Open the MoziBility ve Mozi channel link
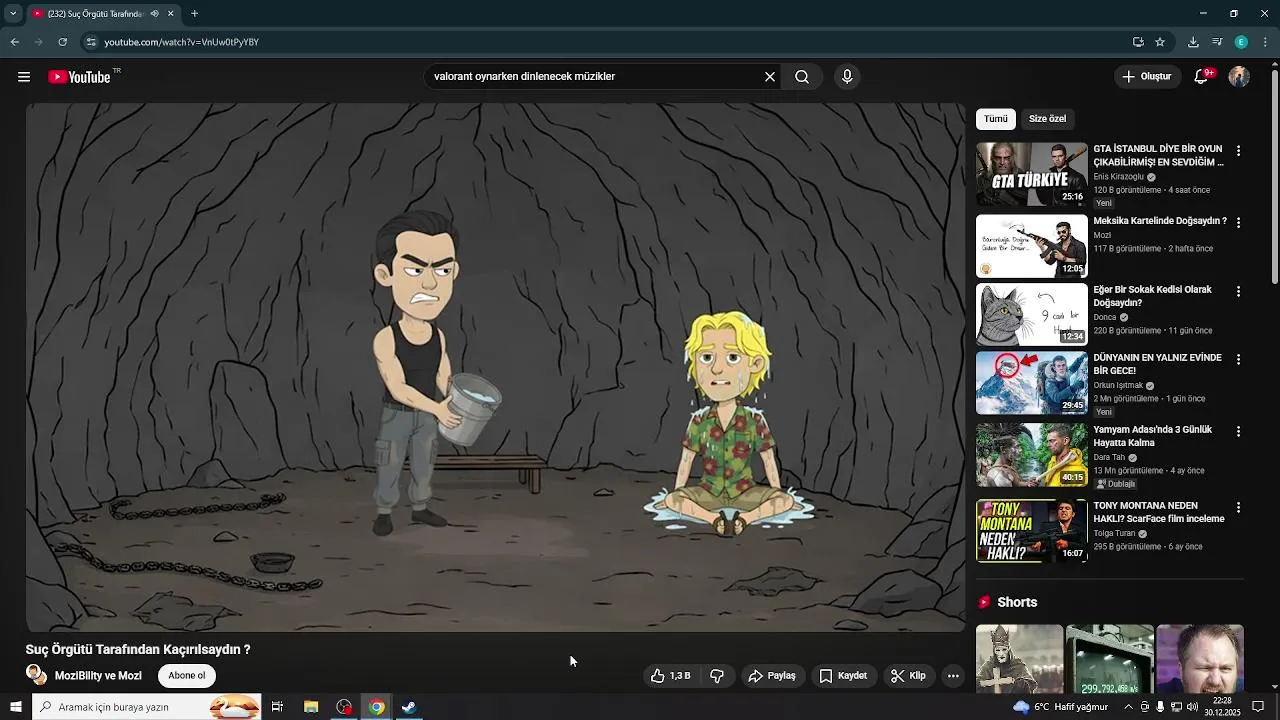This screenshot has height=720, width=1280. [98, 676]
